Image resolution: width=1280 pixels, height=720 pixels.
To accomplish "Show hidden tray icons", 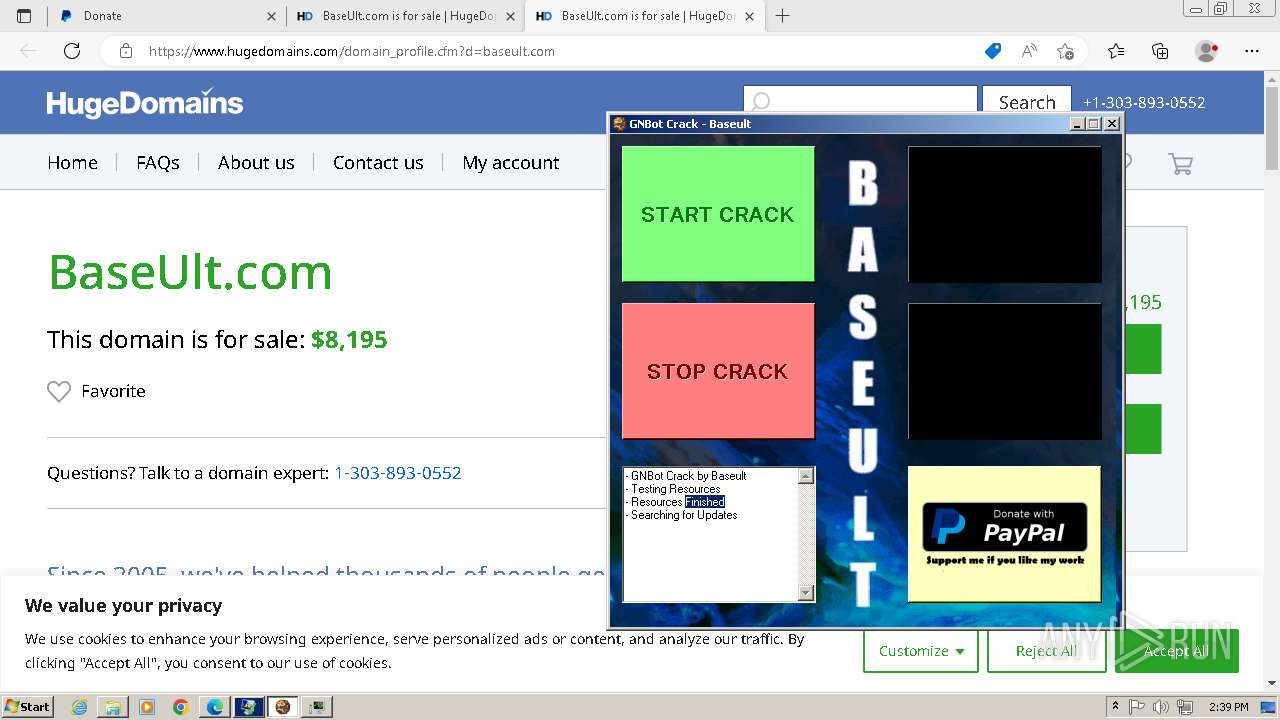I will tap(1115, 707).
